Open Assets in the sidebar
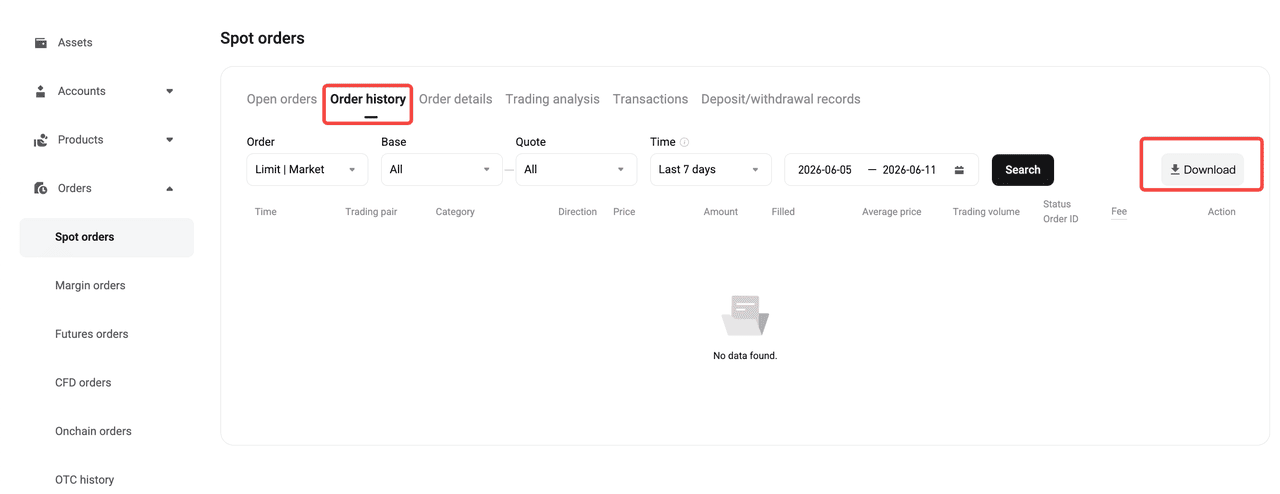The height and width of the screenshot is (494, 1280). [x=75, y=43]
